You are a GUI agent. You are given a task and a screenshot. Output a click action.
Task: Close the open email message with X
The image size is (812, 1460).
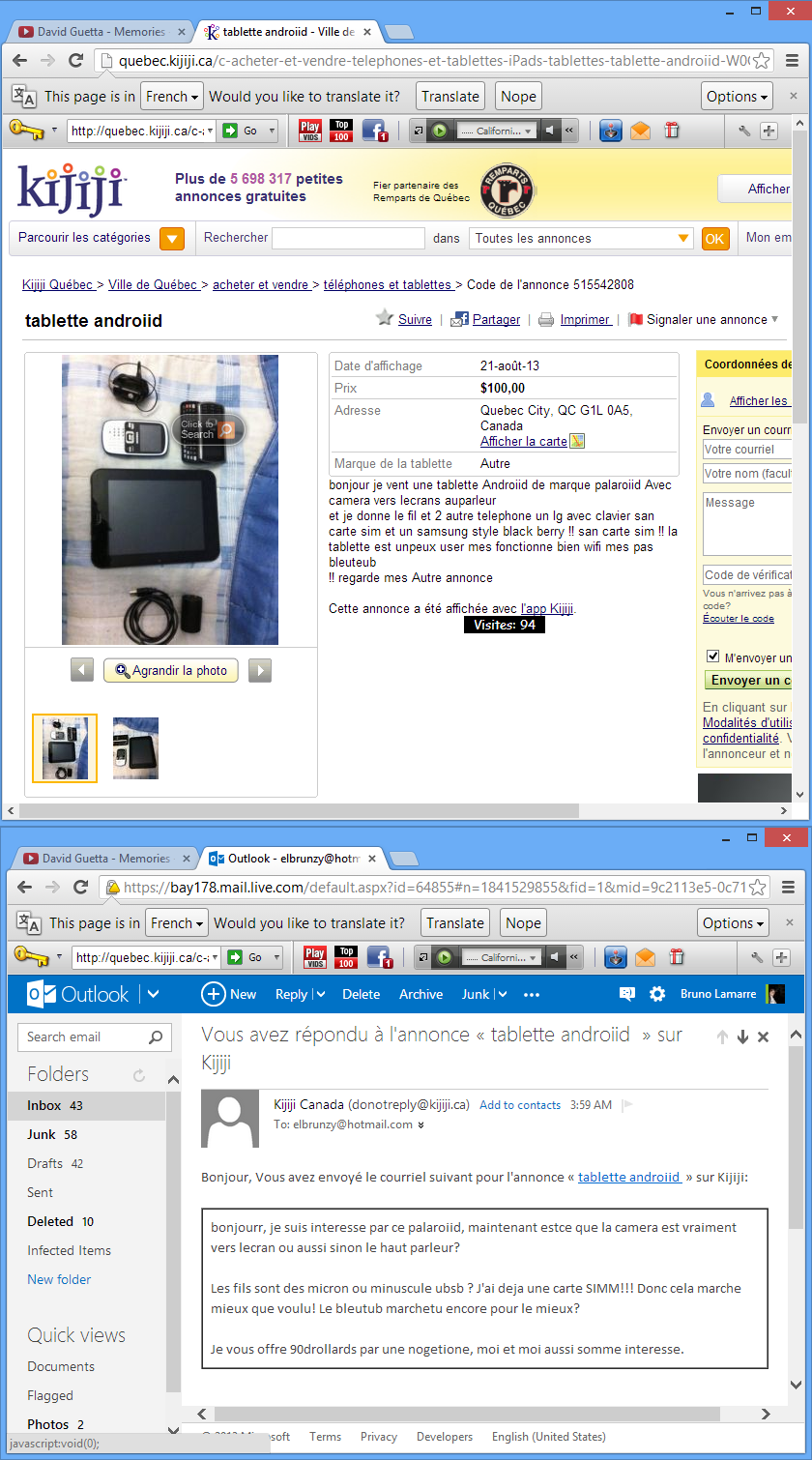pyautogui.click(x=763, y=1037)
